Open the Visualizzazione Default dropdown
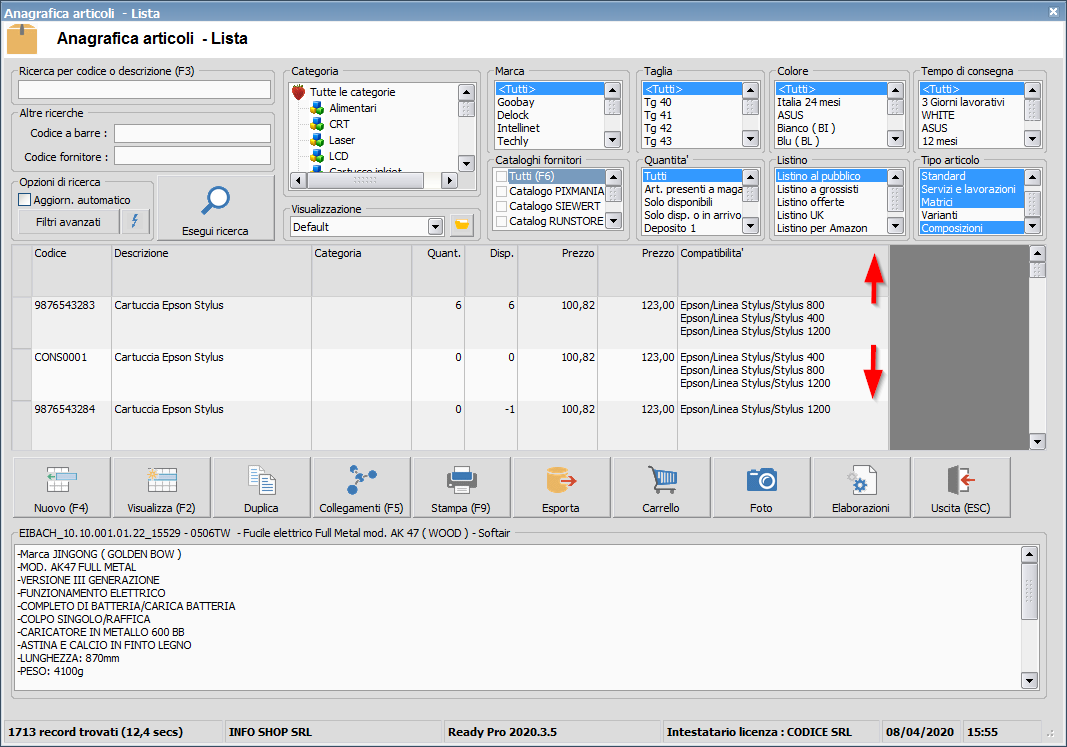Image resolution: width=1067 pixels, height=747 pixels. point(436,227)
